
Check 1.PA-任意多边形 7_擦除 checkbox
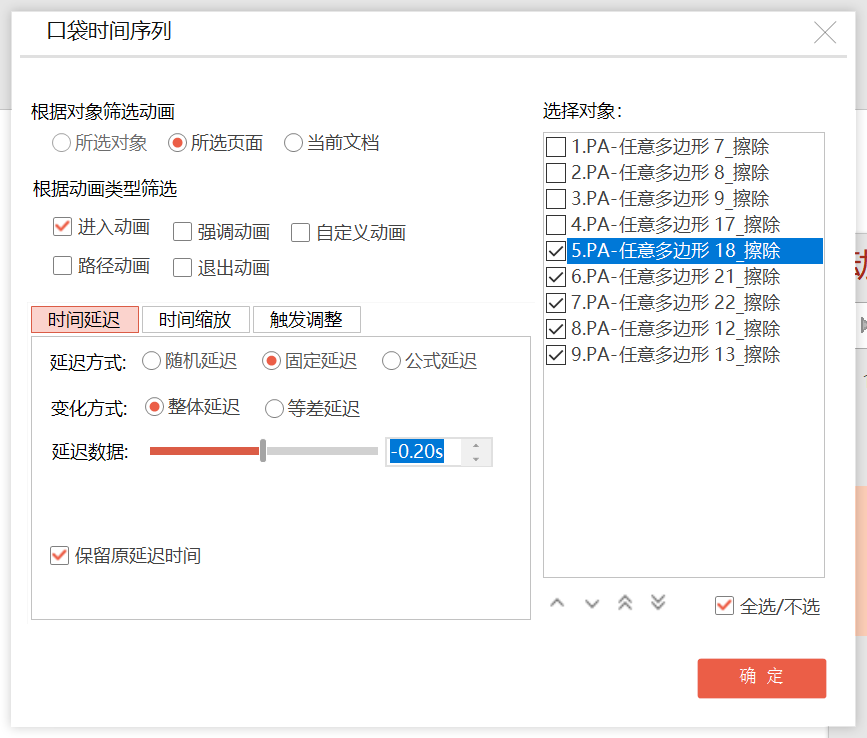(x=556, y=147)
